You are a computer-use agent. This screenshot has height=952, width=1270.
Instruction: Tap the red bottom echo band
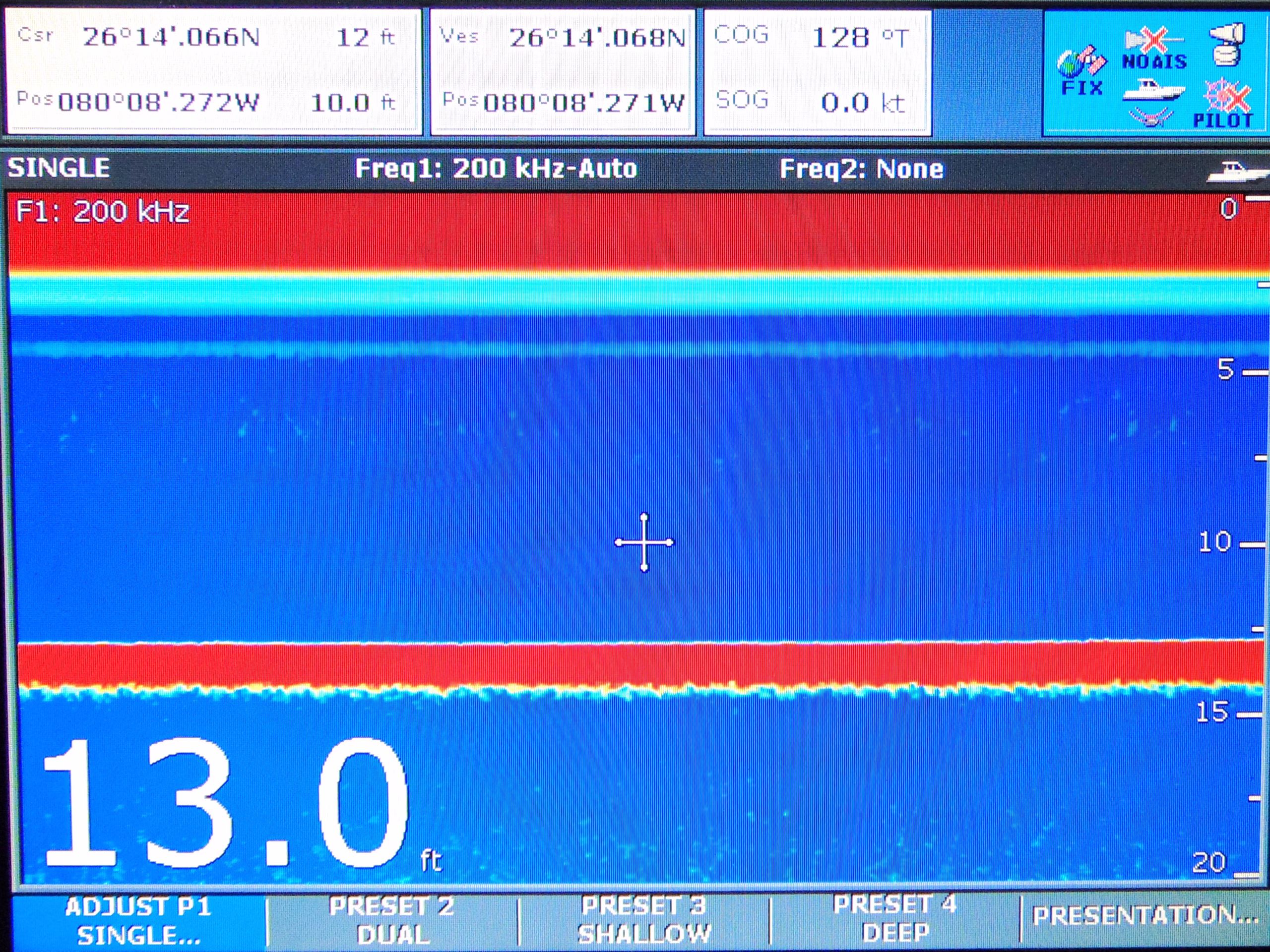(641, 664)
